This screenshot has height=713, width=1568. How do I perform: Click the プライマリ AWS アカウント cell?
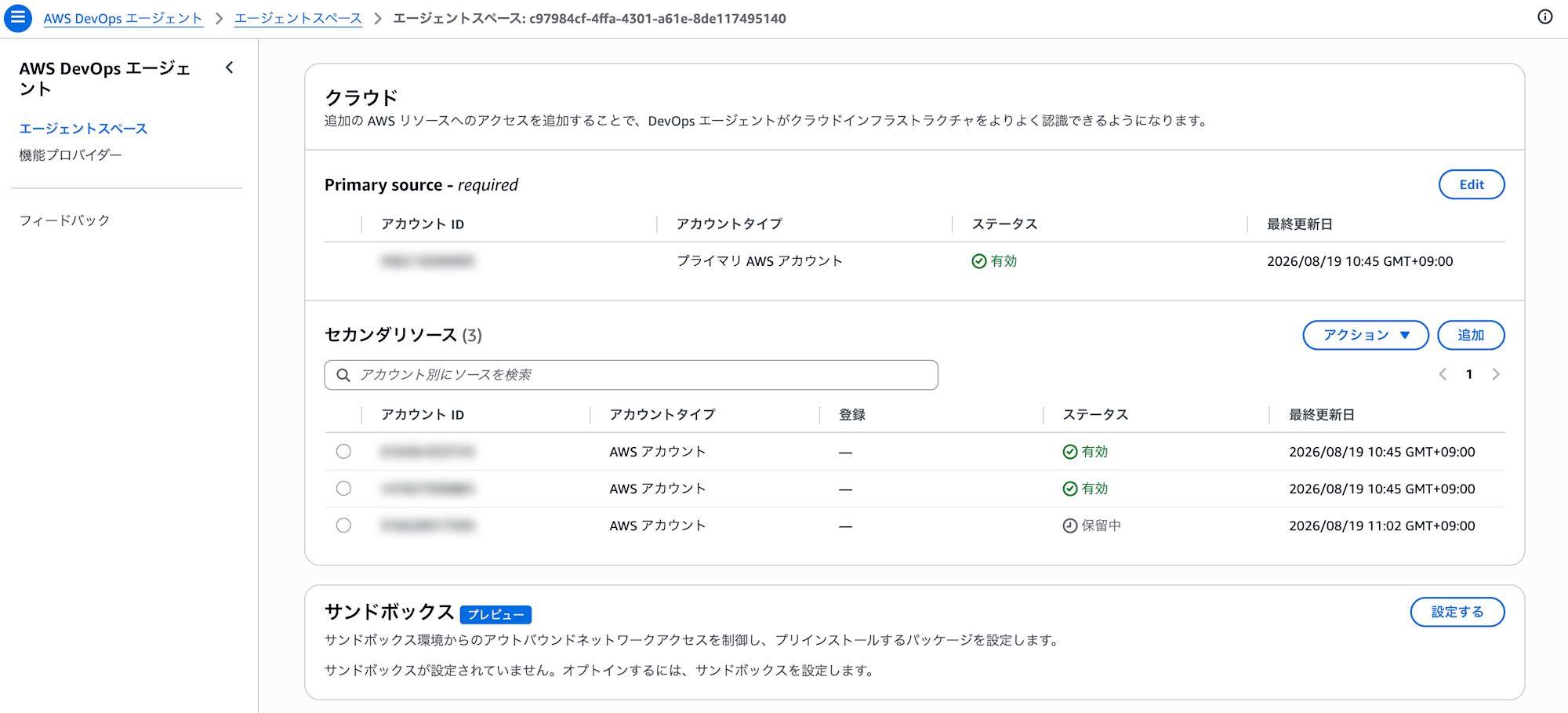pyautogui.click(x=760, y=261)
